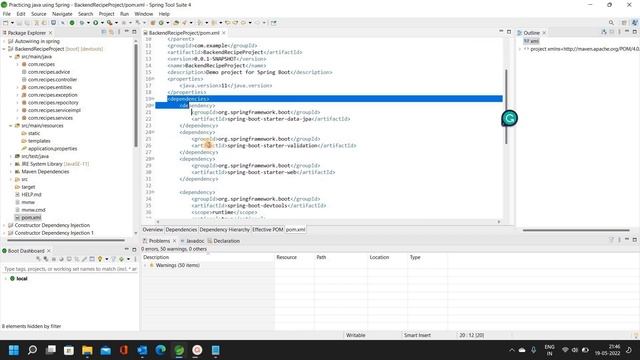640x360 pixels.
Task: Click the Outline panel horizontal scrollbar
Action: [x=576, y=230]
